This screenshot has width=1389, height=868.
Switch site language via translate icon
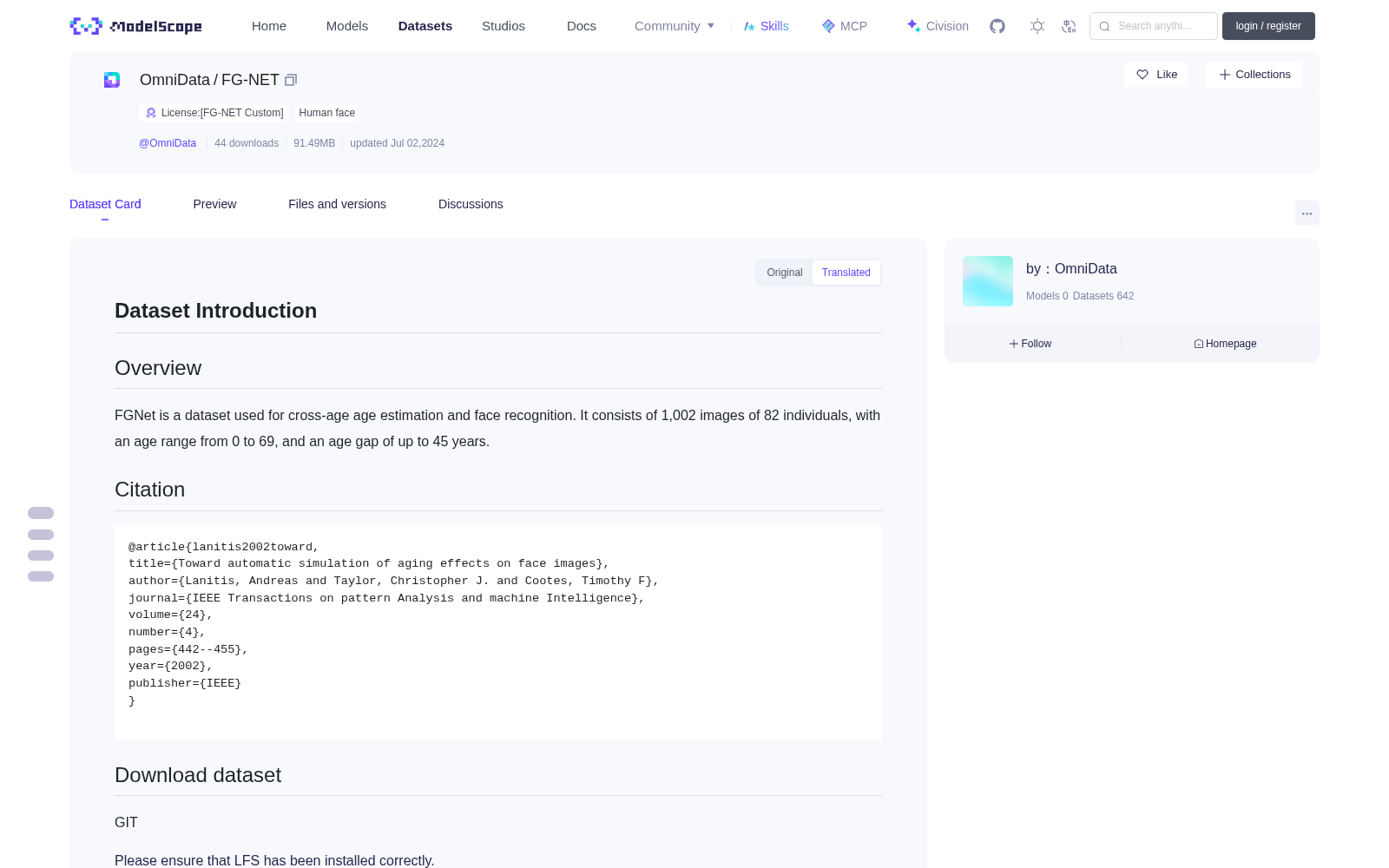click(x=1070, y=26)
